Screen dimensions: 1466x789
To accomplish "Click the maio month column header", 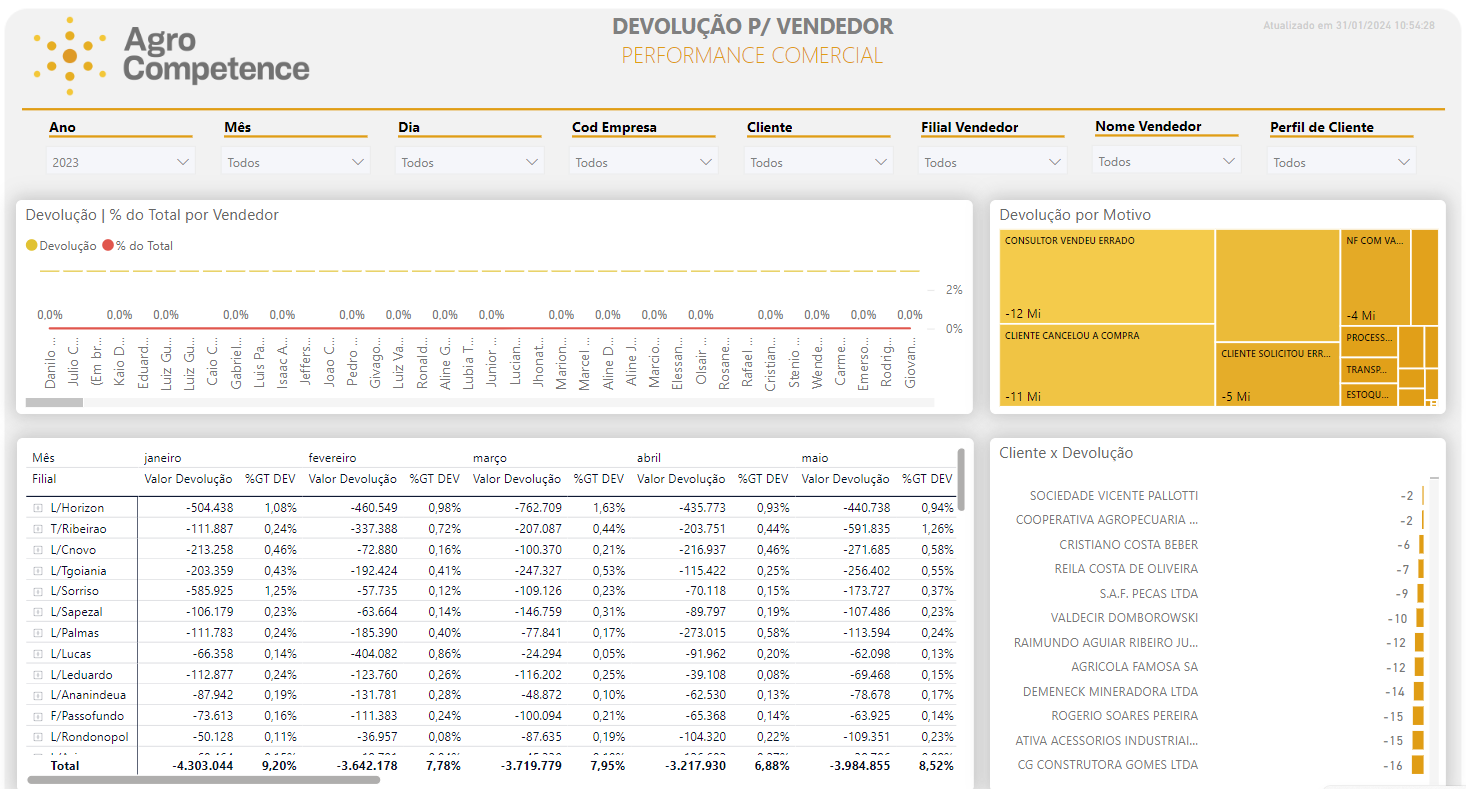I will [x=815, y=458].
